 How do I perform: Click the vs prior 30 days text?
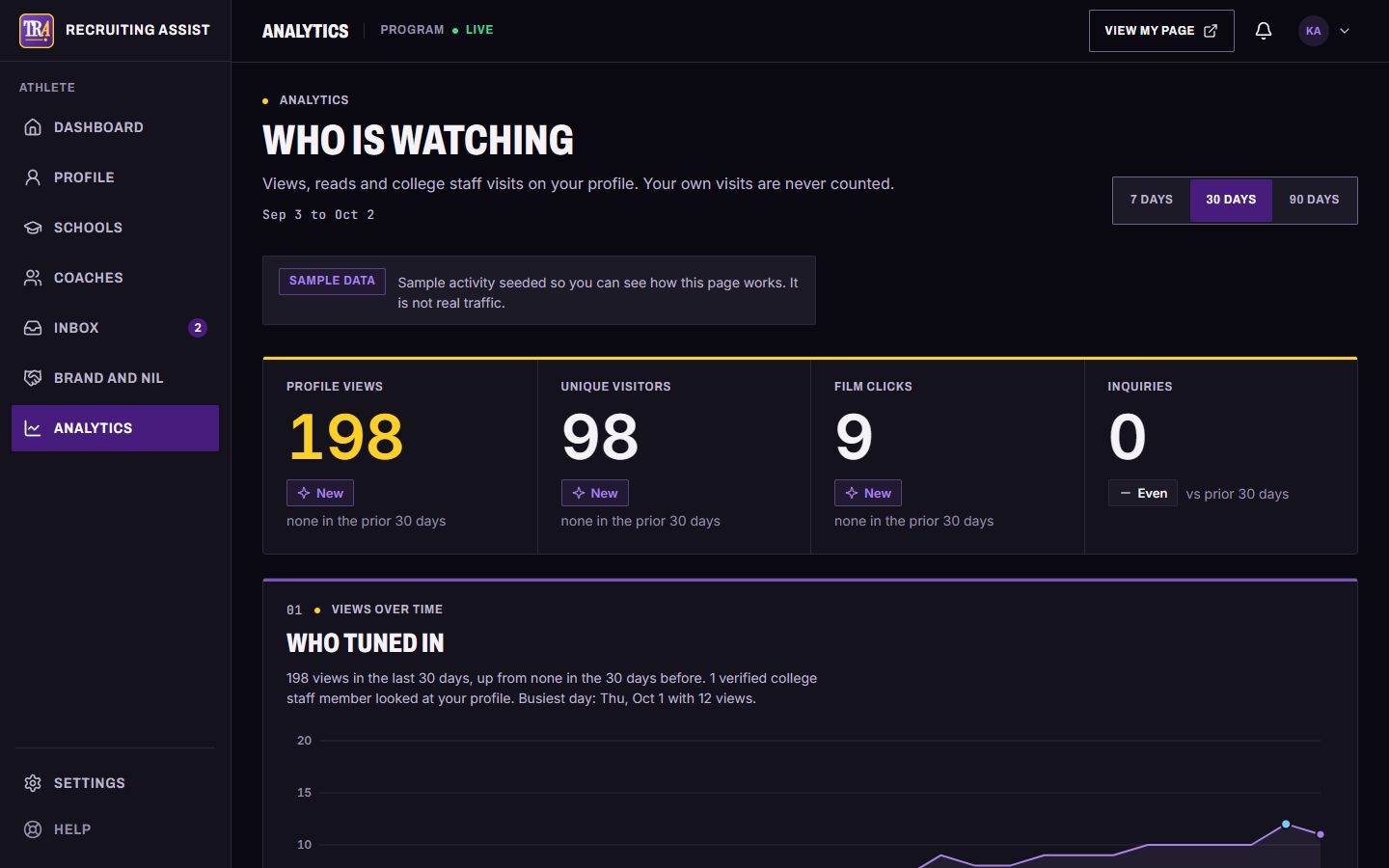1238,494
